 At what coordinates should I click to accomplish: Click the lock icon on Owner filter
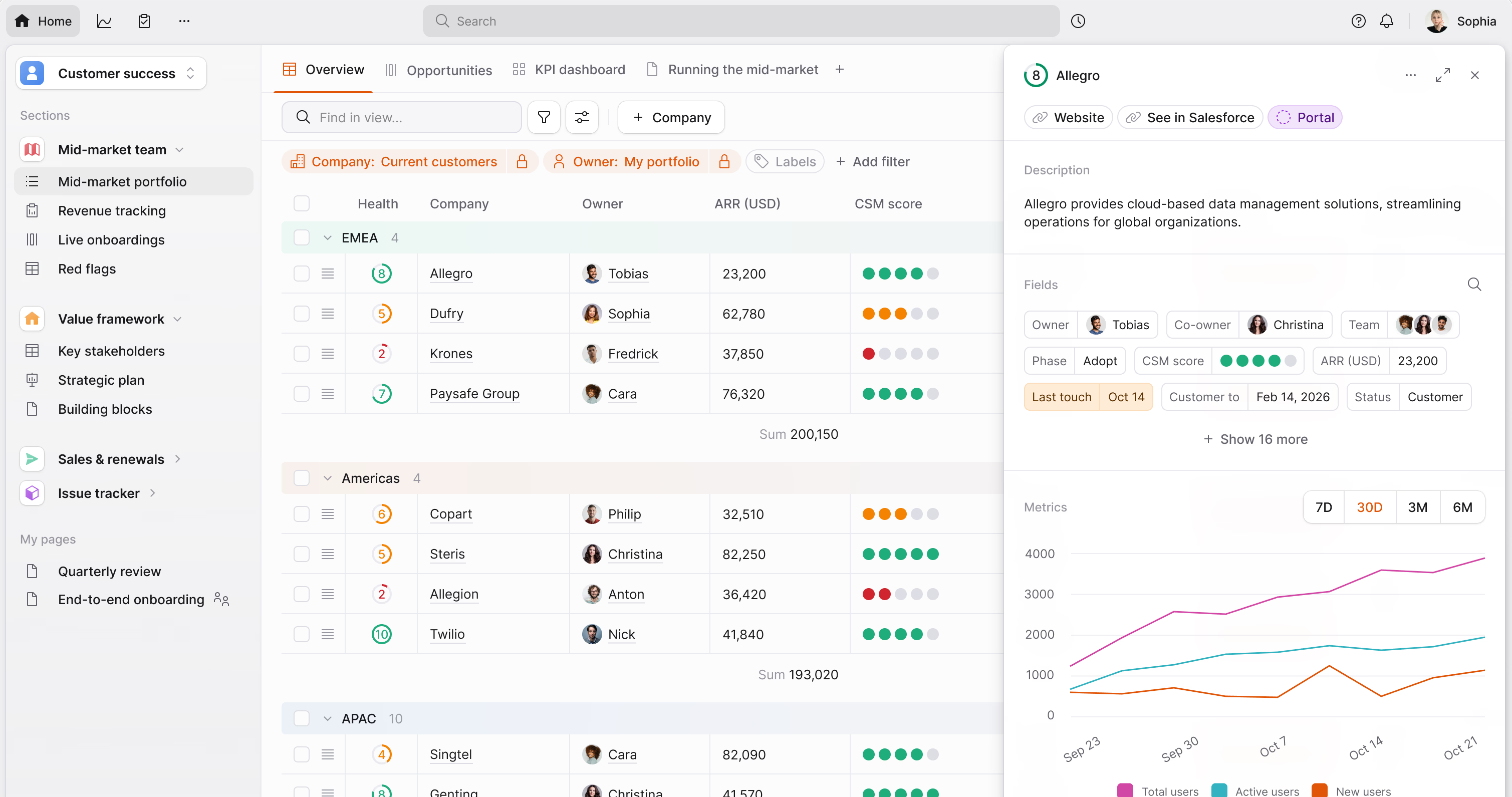[724, 161]
